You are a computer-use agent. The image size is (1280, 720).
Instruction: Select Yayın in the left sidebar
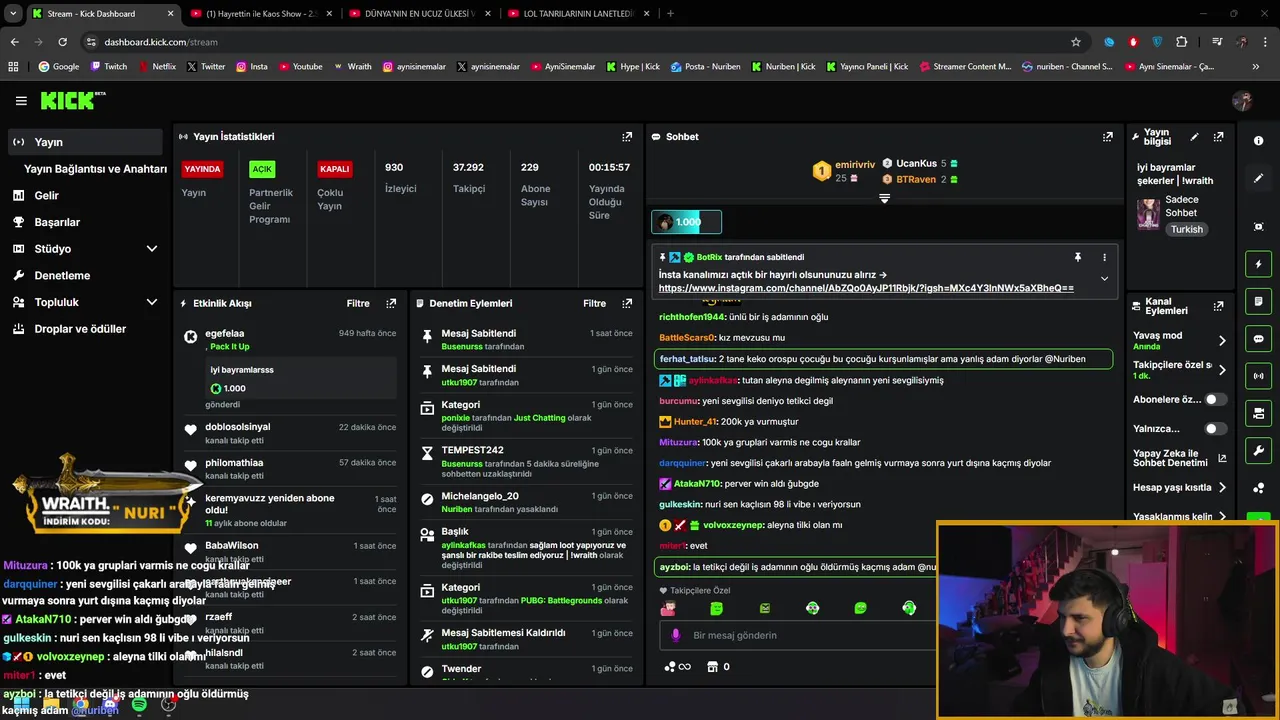[84, 142]
